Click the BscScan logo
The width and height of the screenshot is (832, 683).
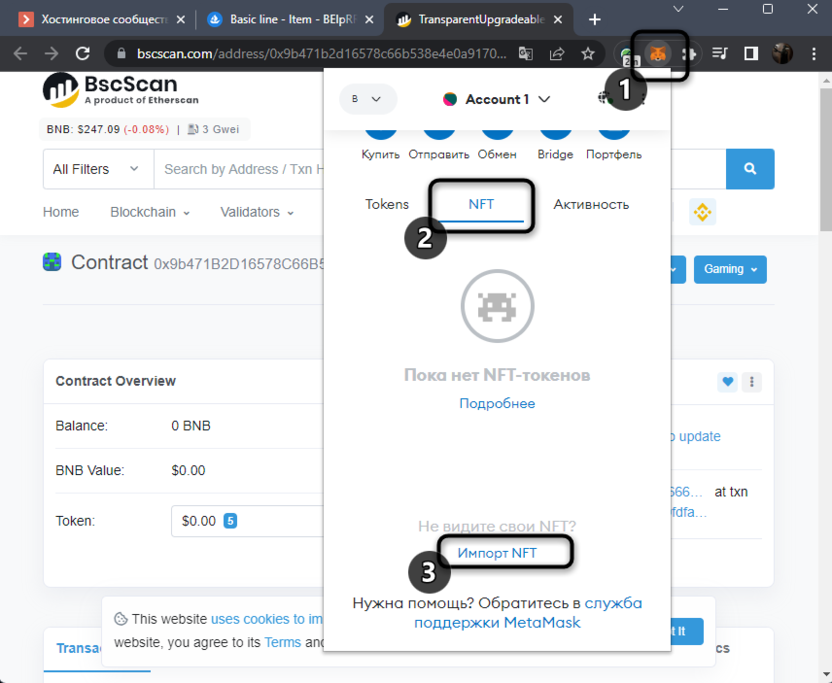(x=120, y=90)
